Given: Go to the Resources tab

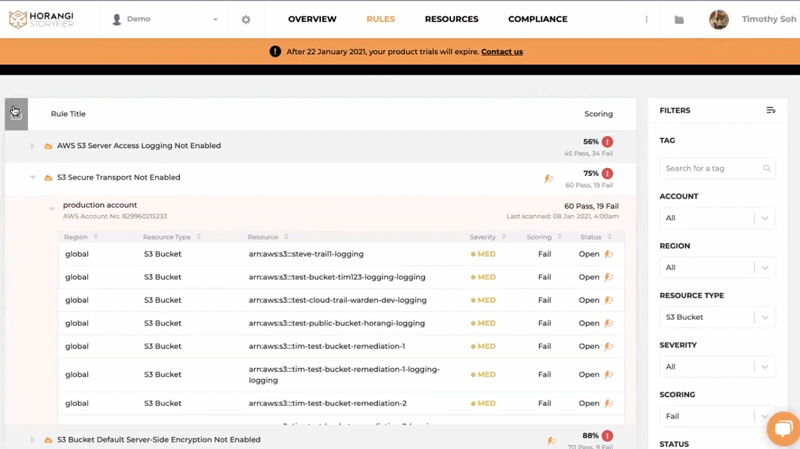Looking at the screenshot, I should pos(452,19).
